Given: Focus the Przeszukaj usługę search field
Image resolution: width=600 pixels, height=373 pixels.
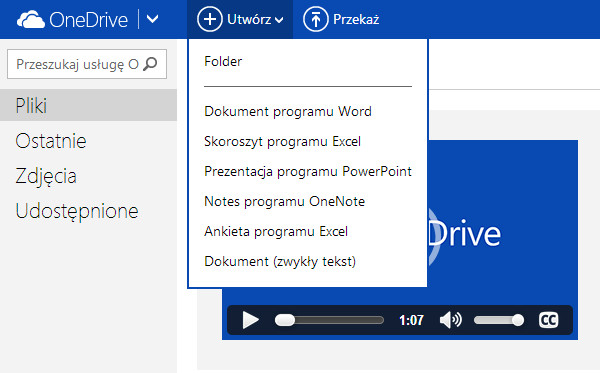Looking at the screenshot, I should point(87,64).
